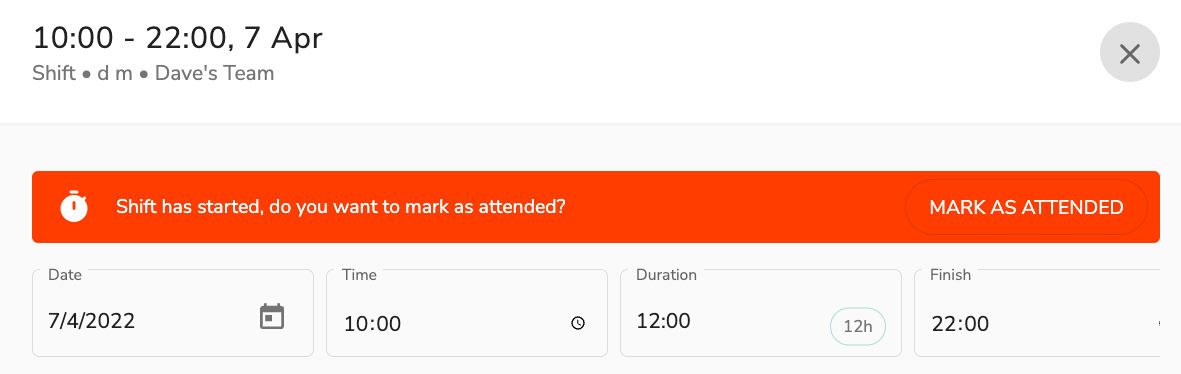Click the "d m" name in subtitle
The image size is (1181, 374).
115,74
